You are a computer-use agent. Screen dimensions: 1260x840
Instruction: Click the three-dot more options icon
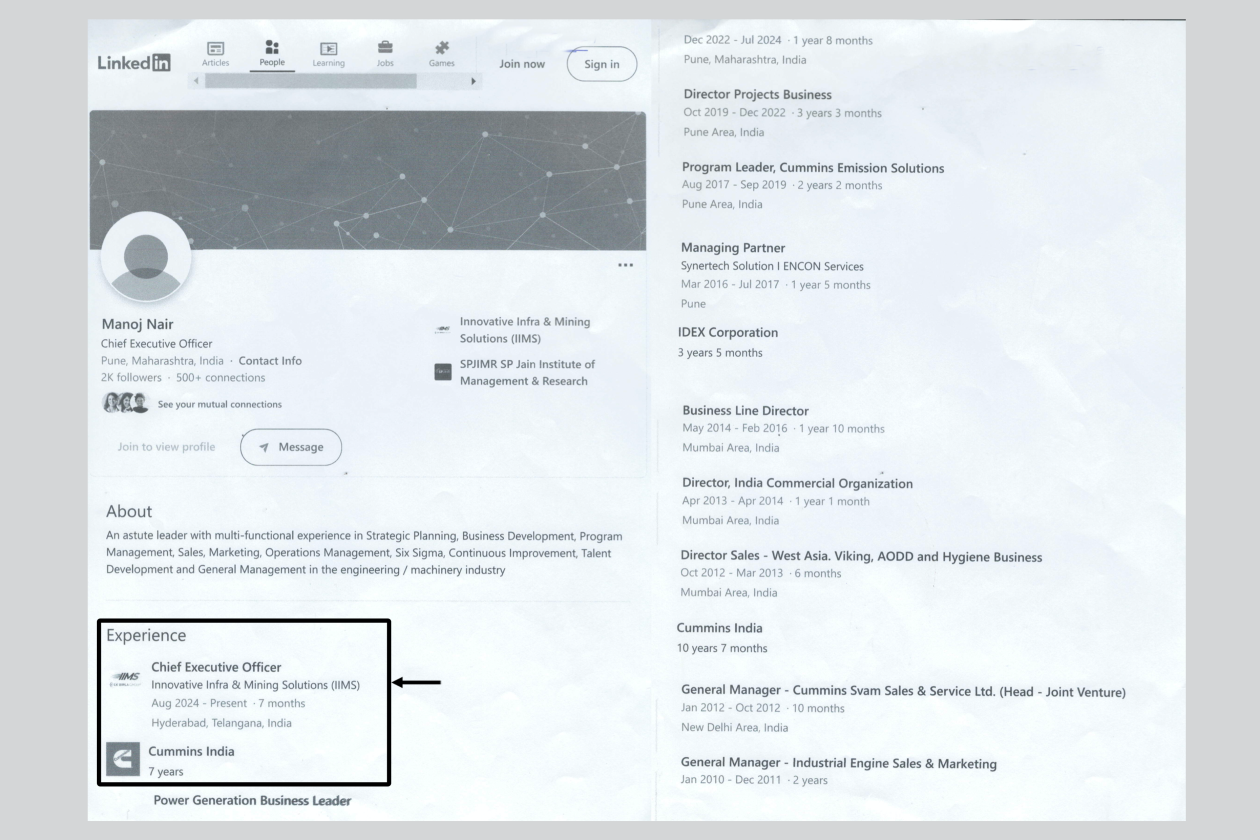tap(626, 265)
